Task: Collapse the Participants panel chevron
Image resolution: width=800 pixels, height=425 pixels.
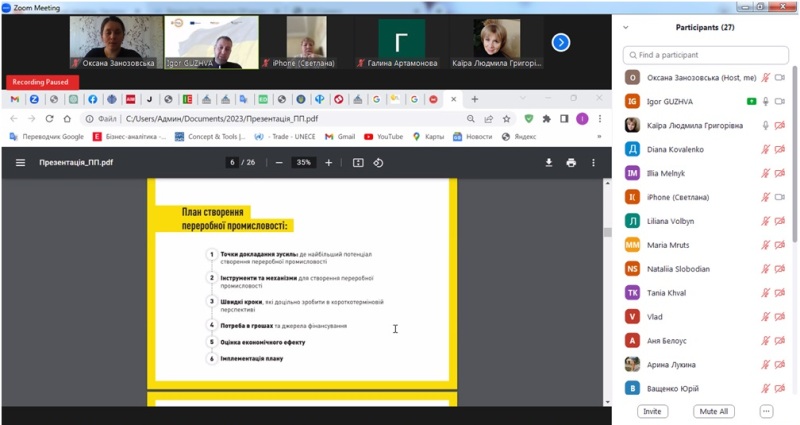Action: [626, 27]
